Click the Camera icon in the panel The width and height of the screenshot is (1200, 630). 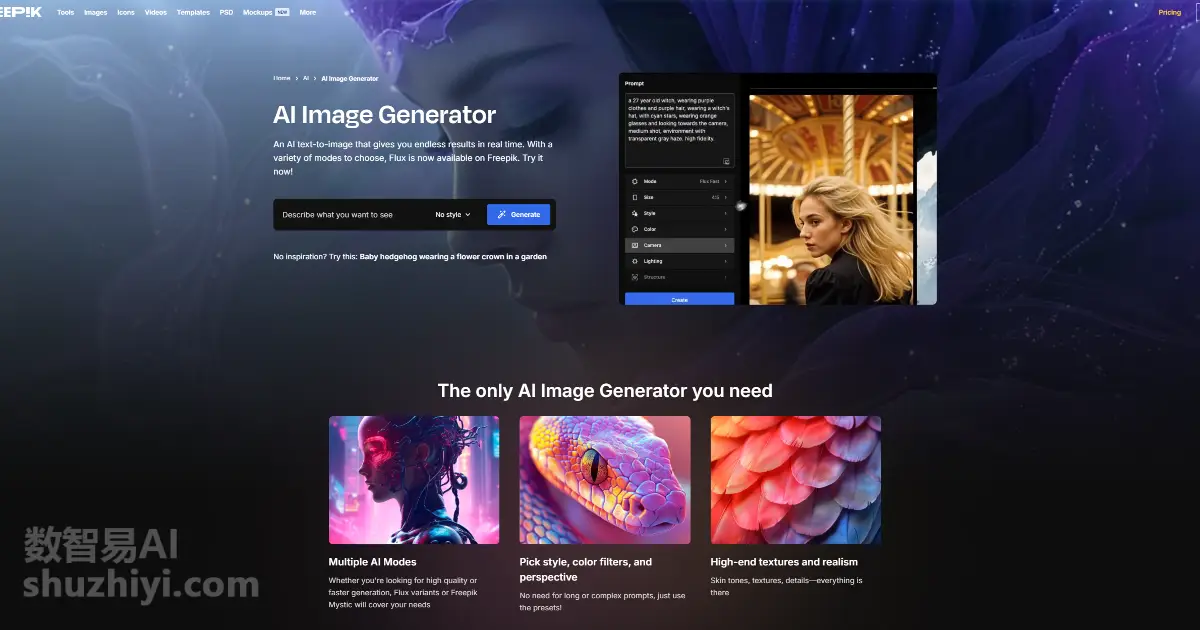(x=634, y=245)
